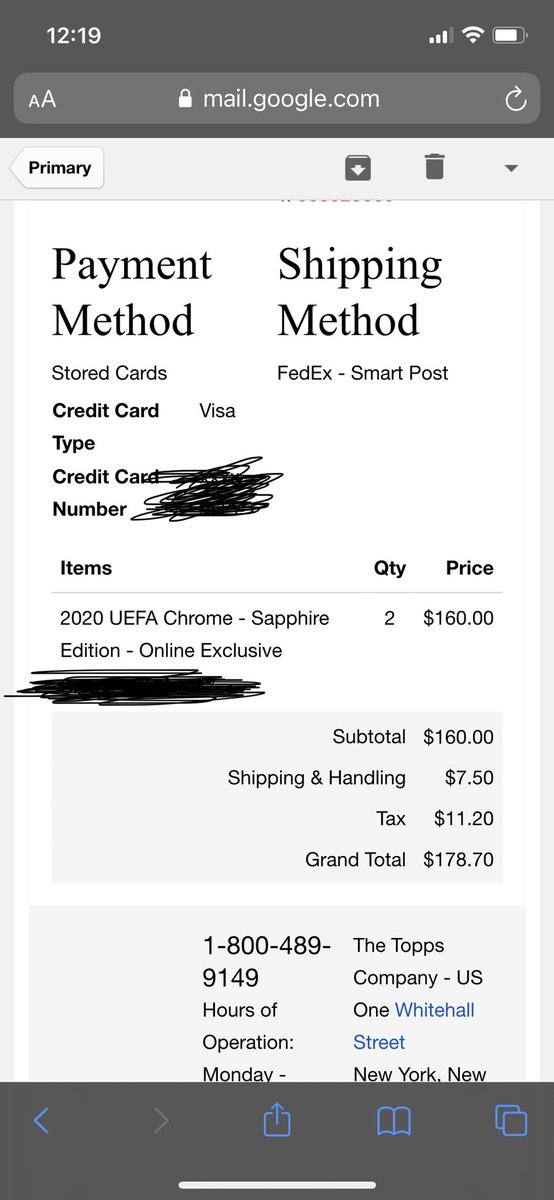Open the more options dropdown arrow
554x1200 pixels.
(x=511, y=168)
